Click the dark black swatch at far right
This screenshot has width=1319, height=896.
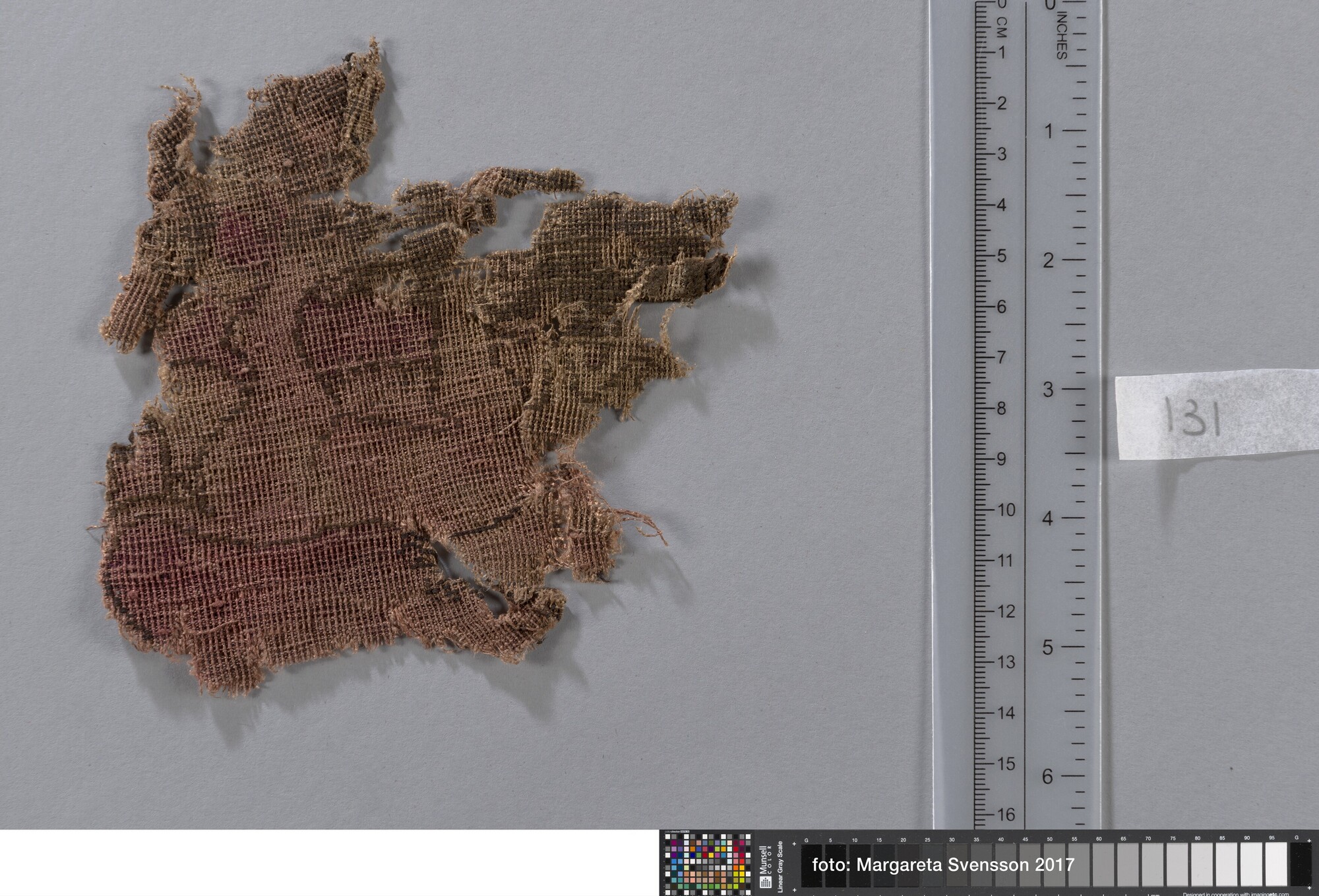tap(1301, 864)
